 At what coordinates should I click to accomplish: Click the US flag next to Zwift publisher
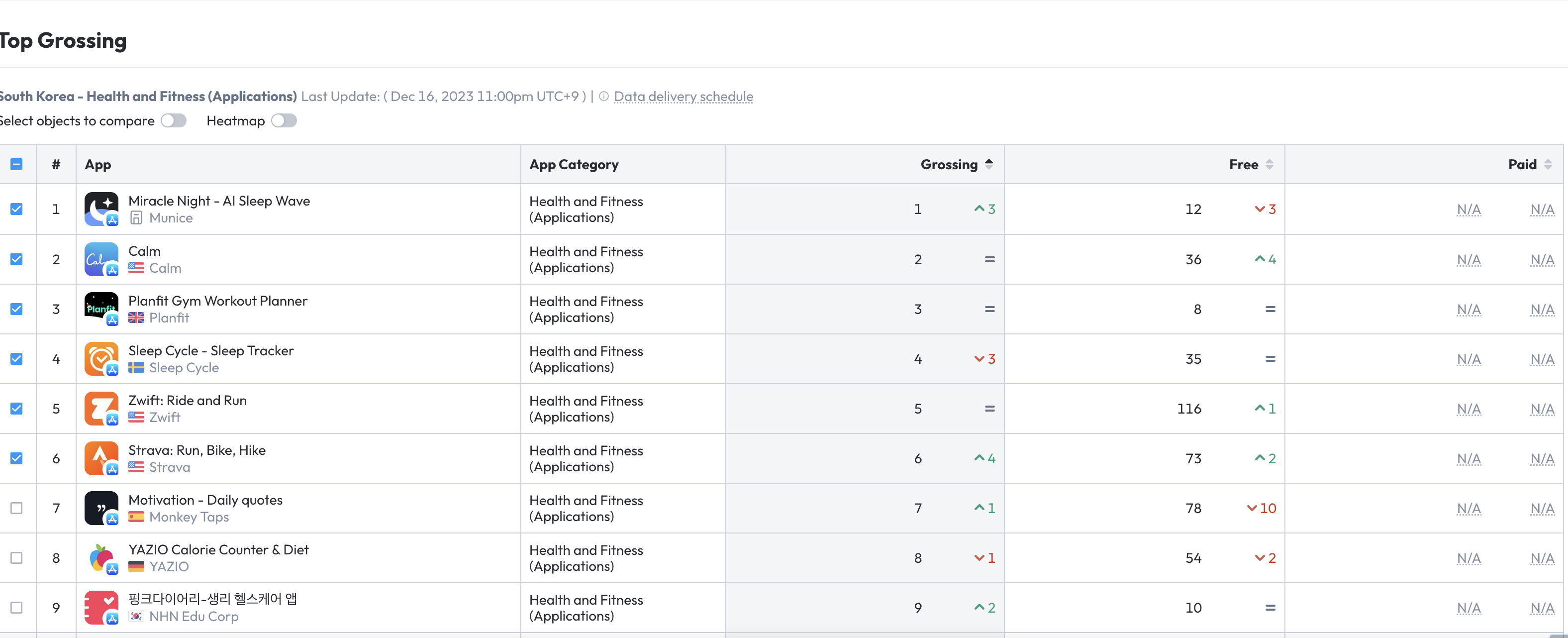[136, 418]
